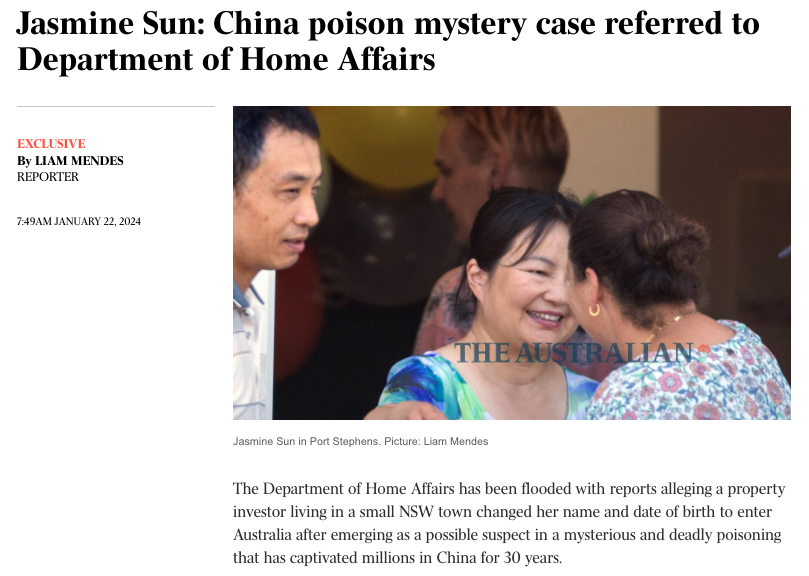Click the gold hoop earring in photo

click(594, 310)
